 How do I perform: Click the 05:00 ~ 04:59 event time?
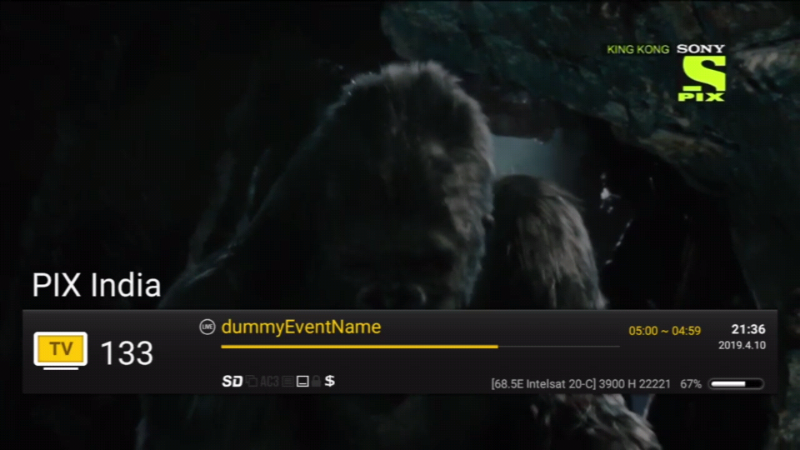(x=664, y=331)
